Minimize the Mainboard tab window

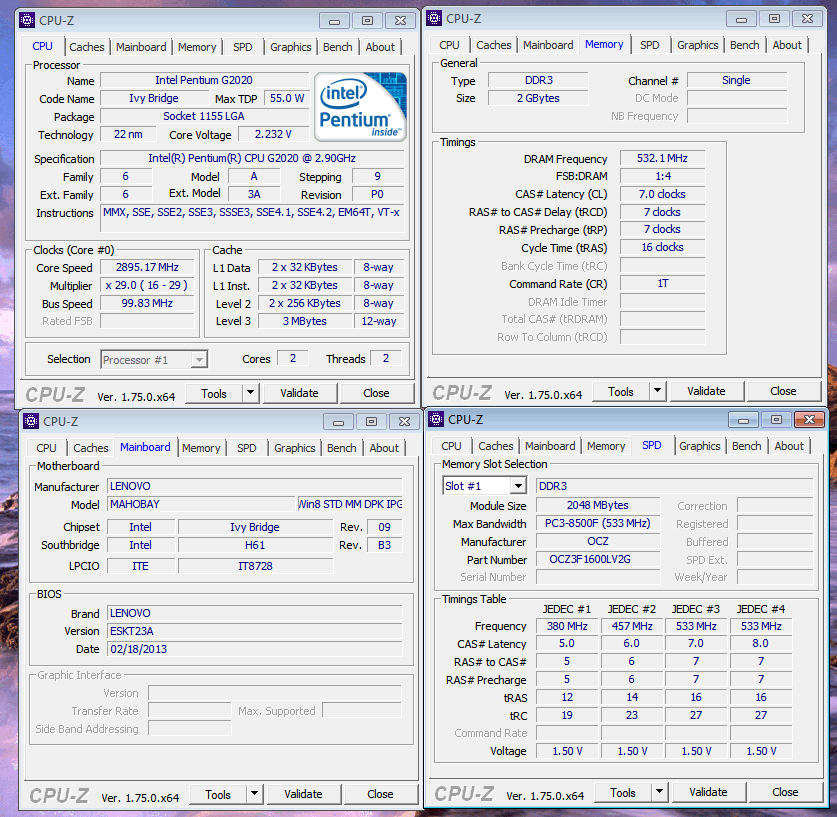(338, 422)
